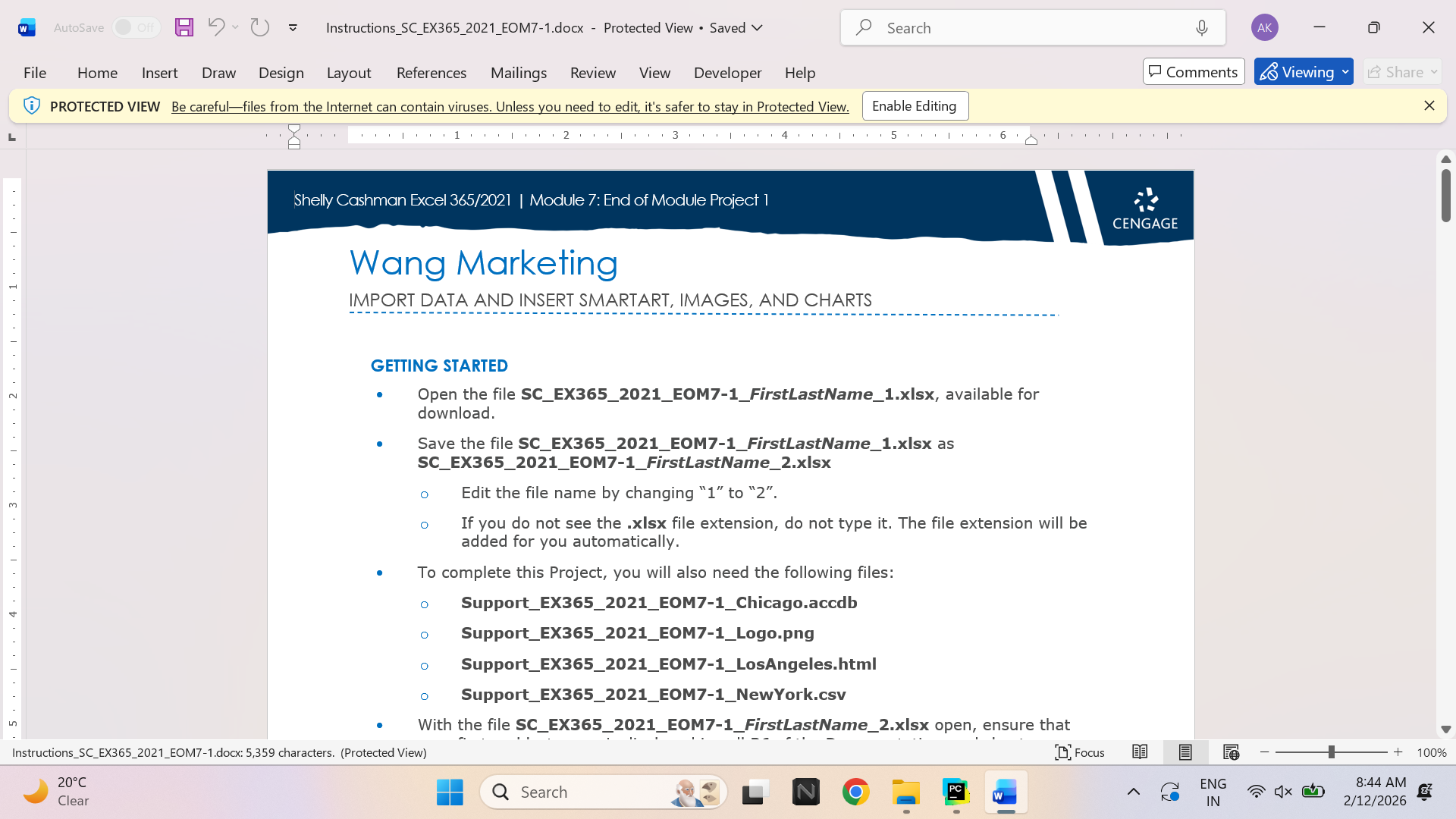Click the Word app logo in title bar
The image size is (1456, 819).
click(x=27, y=28)
